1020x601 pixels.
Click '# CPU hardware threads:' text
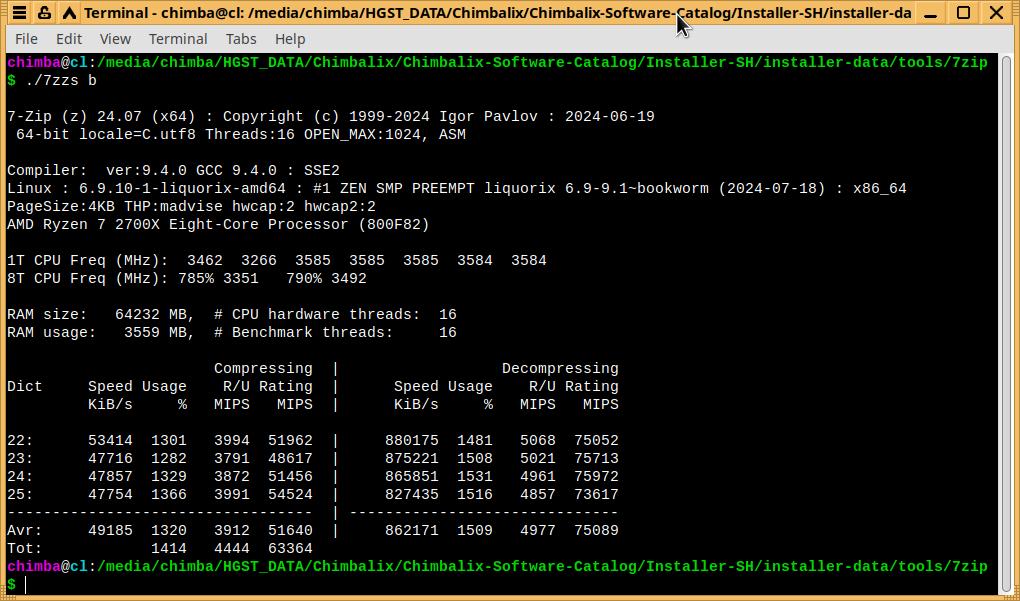(317, 315)
